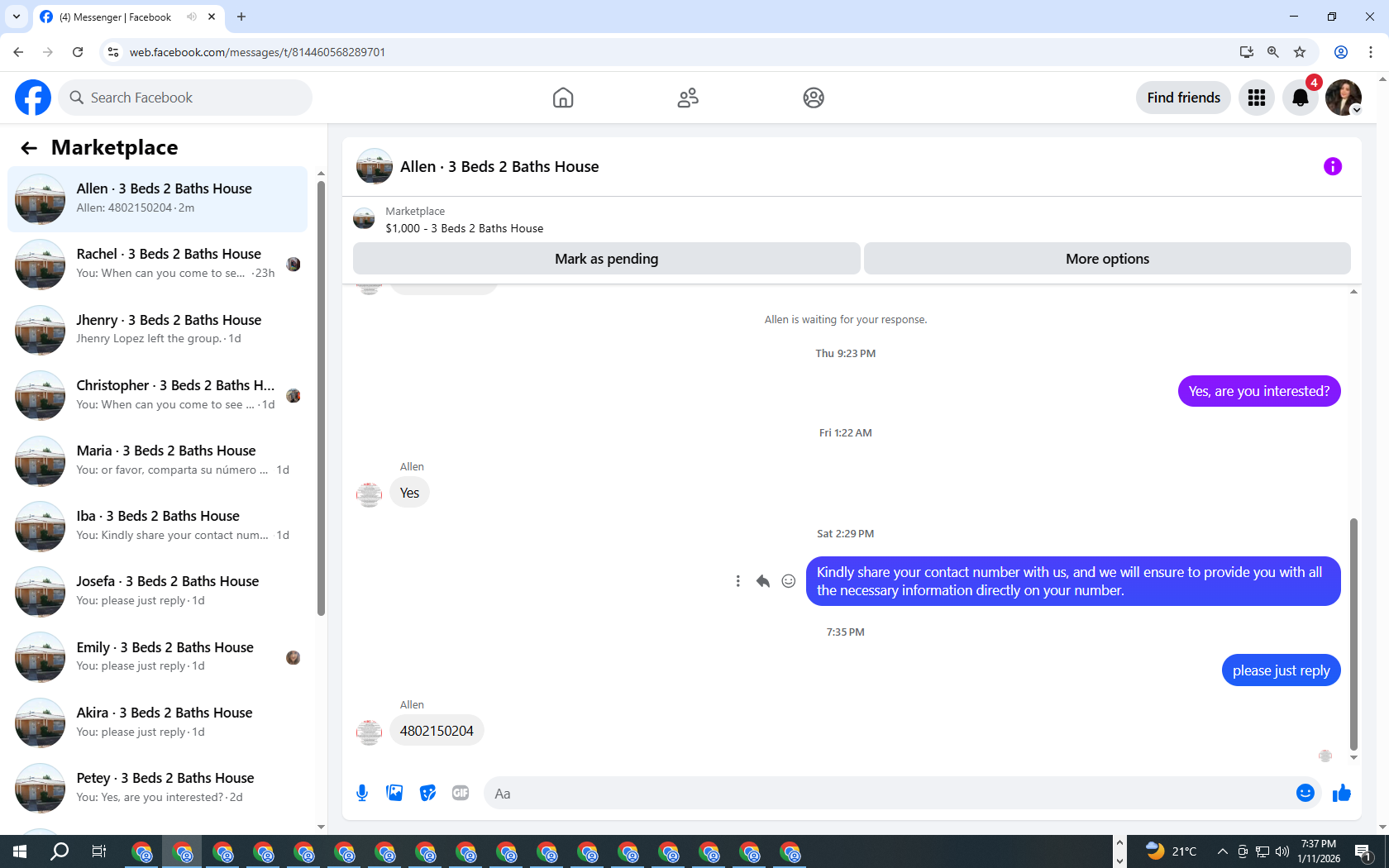Install the app from address bar icon

(1247, 52)
